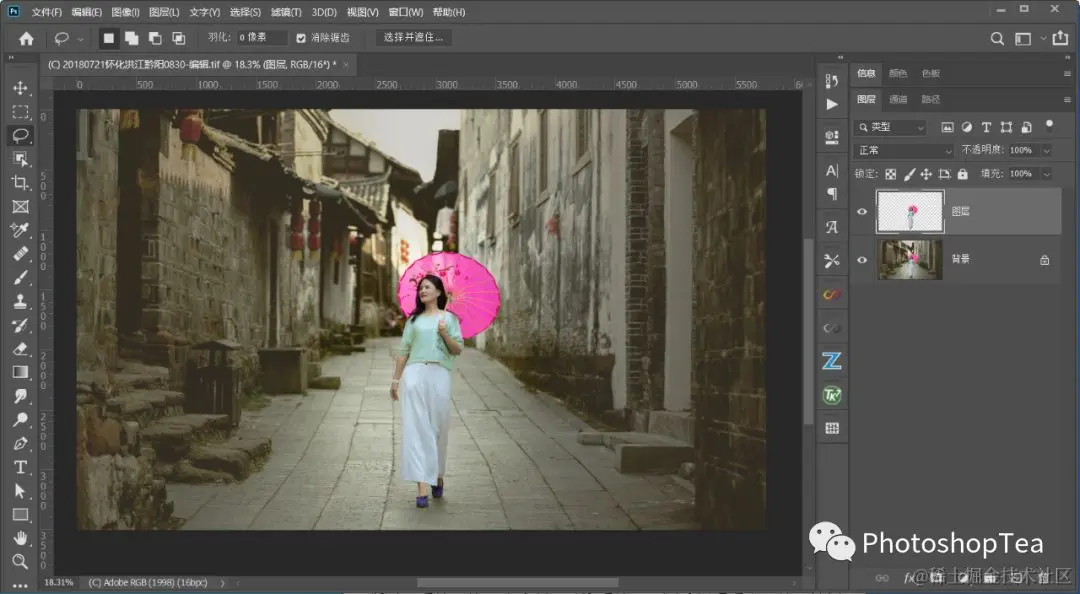Viewport: 1080px width, 594px height.
Task: Expand status bar info arrow
Action: pos(222,583)
